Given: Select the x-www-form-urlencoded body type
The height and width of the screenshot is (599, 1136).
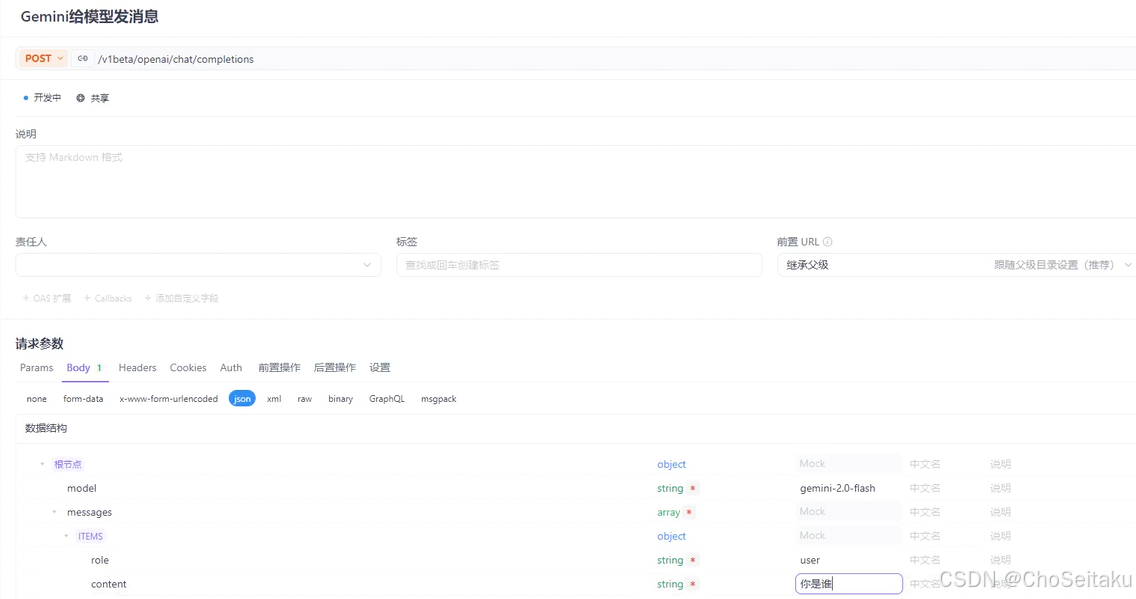Looking at the screenshot, I should click(x=169, y=399).
